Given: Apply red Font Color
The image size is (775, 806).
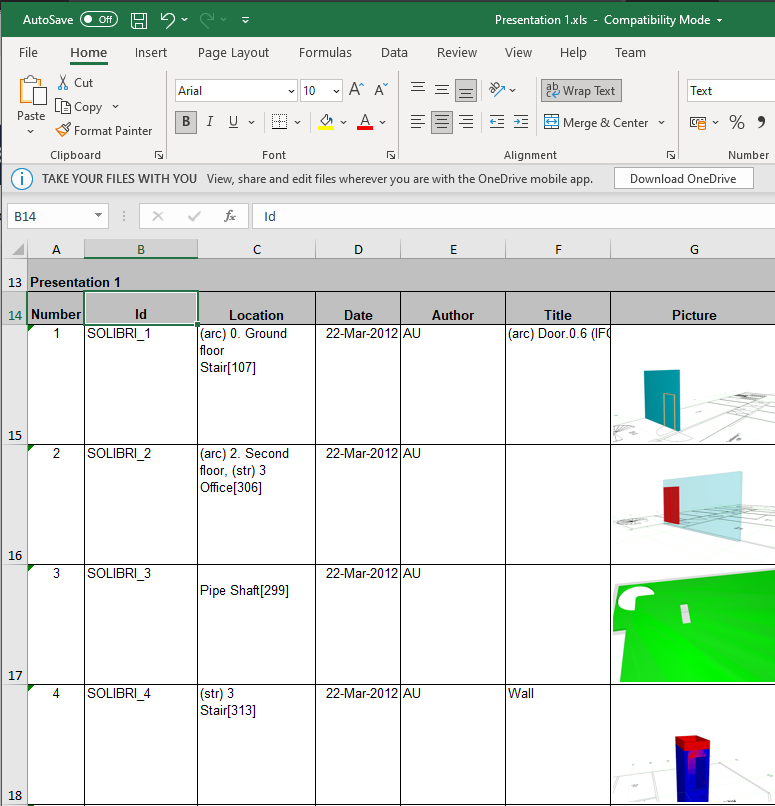Looking at the screenshot, I should coord(365,122).
